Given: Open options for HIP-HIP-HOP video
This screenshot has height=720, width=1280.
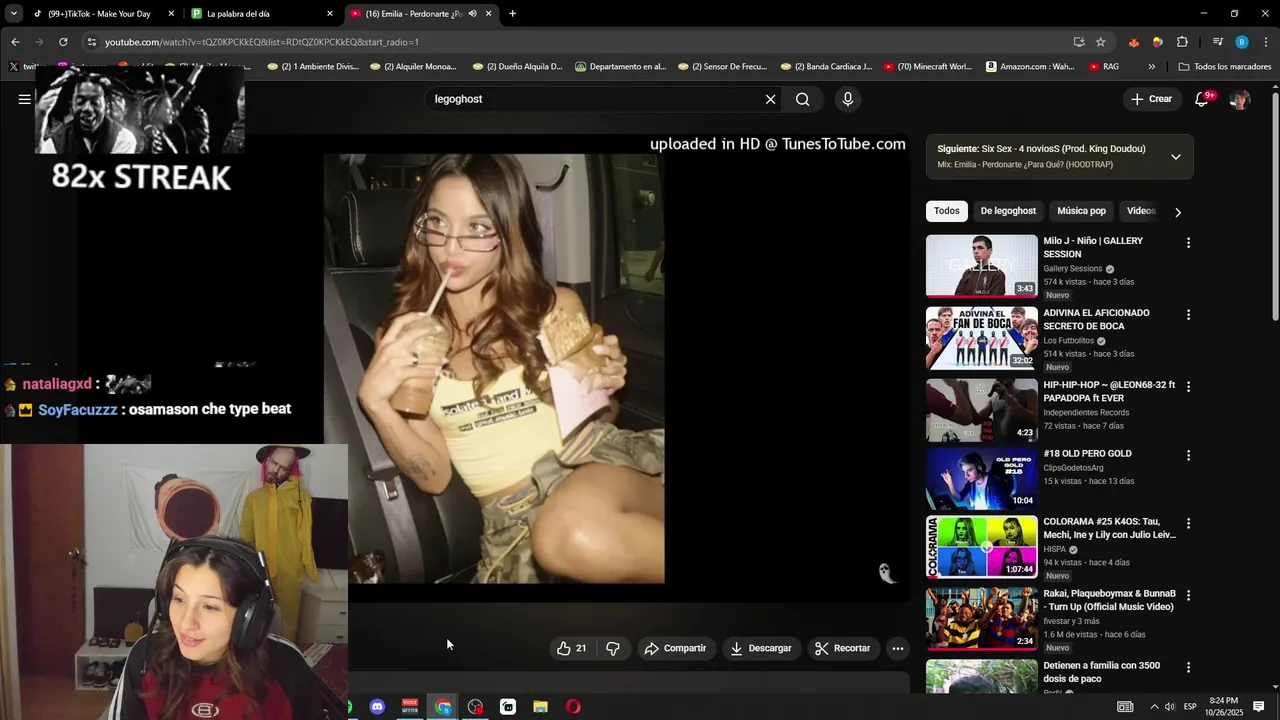Looking at the screenshot, I should click(1188, 387).
